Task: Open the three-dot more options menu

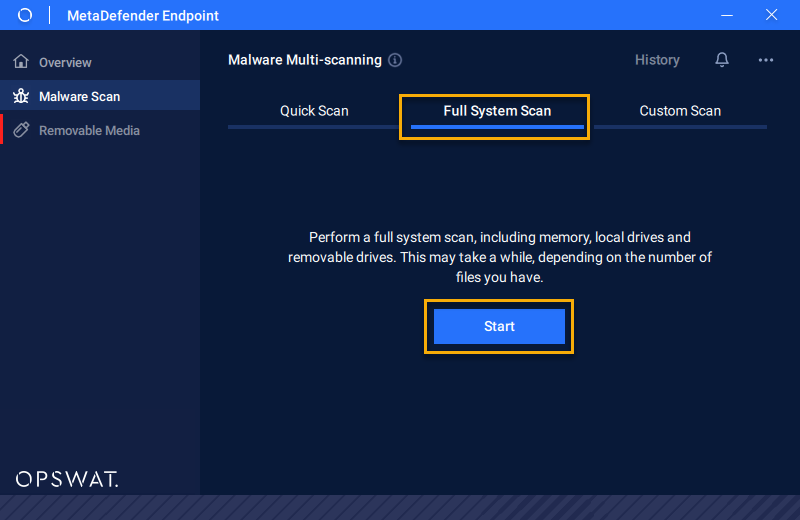Action: (x=765, y=60)
